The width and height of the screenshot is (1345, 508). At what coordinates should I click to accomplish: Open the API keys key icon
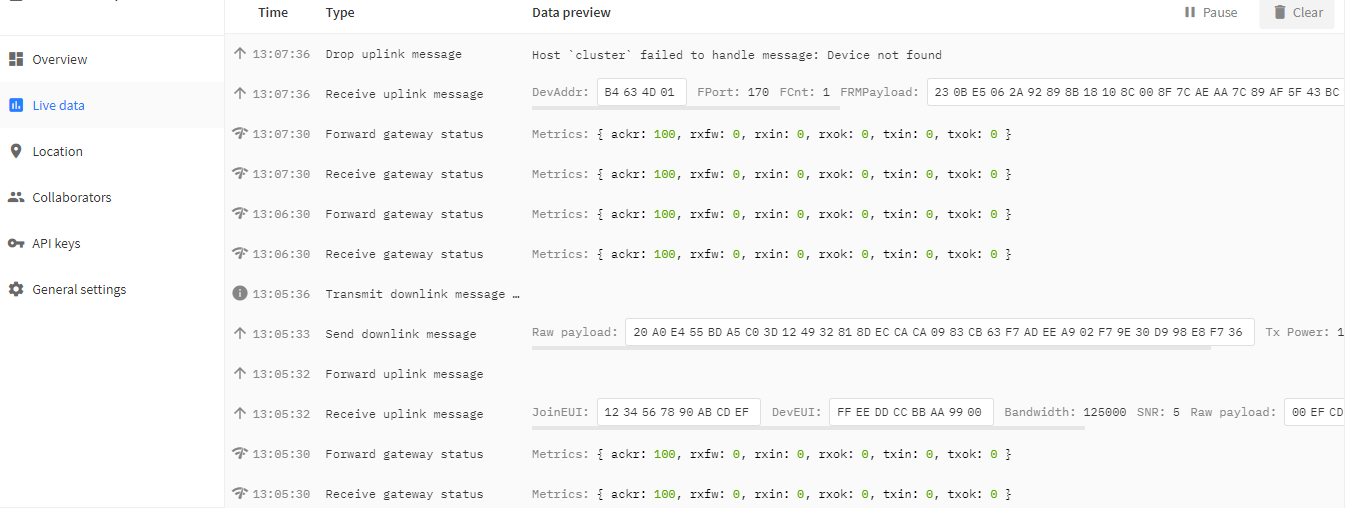(16, 243)
